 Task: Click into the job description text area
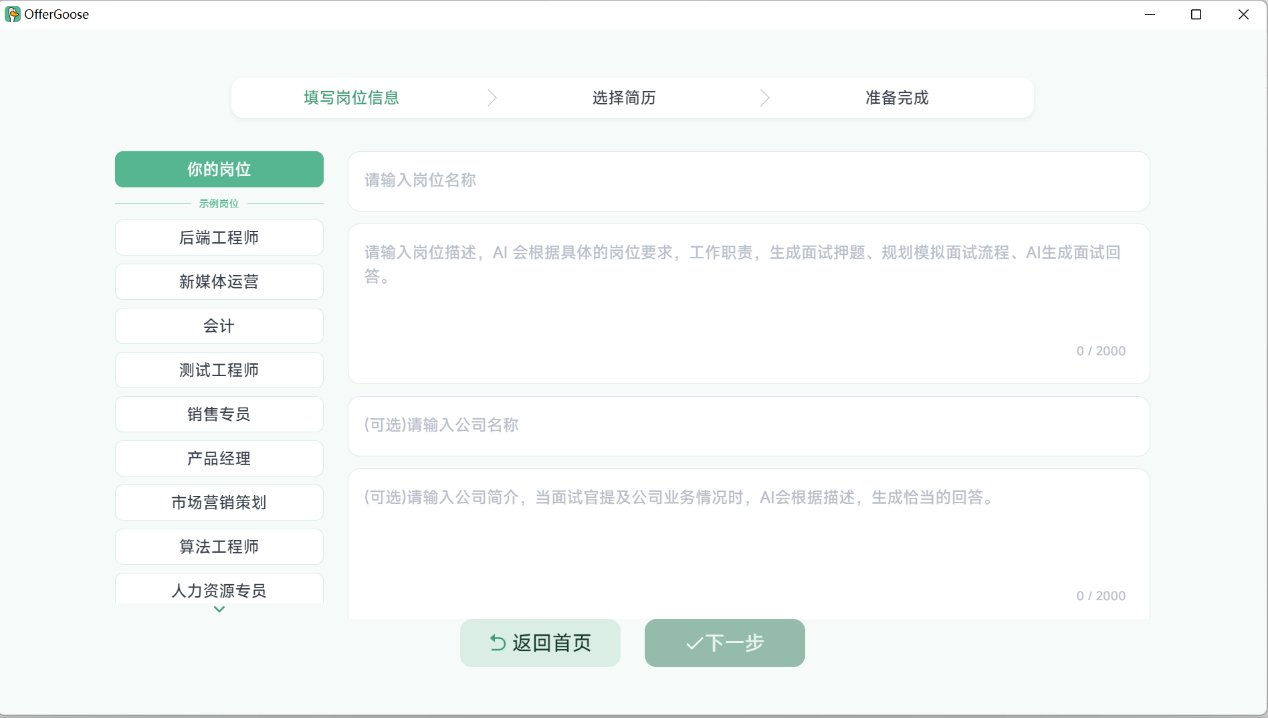click(x=749, y=303)
